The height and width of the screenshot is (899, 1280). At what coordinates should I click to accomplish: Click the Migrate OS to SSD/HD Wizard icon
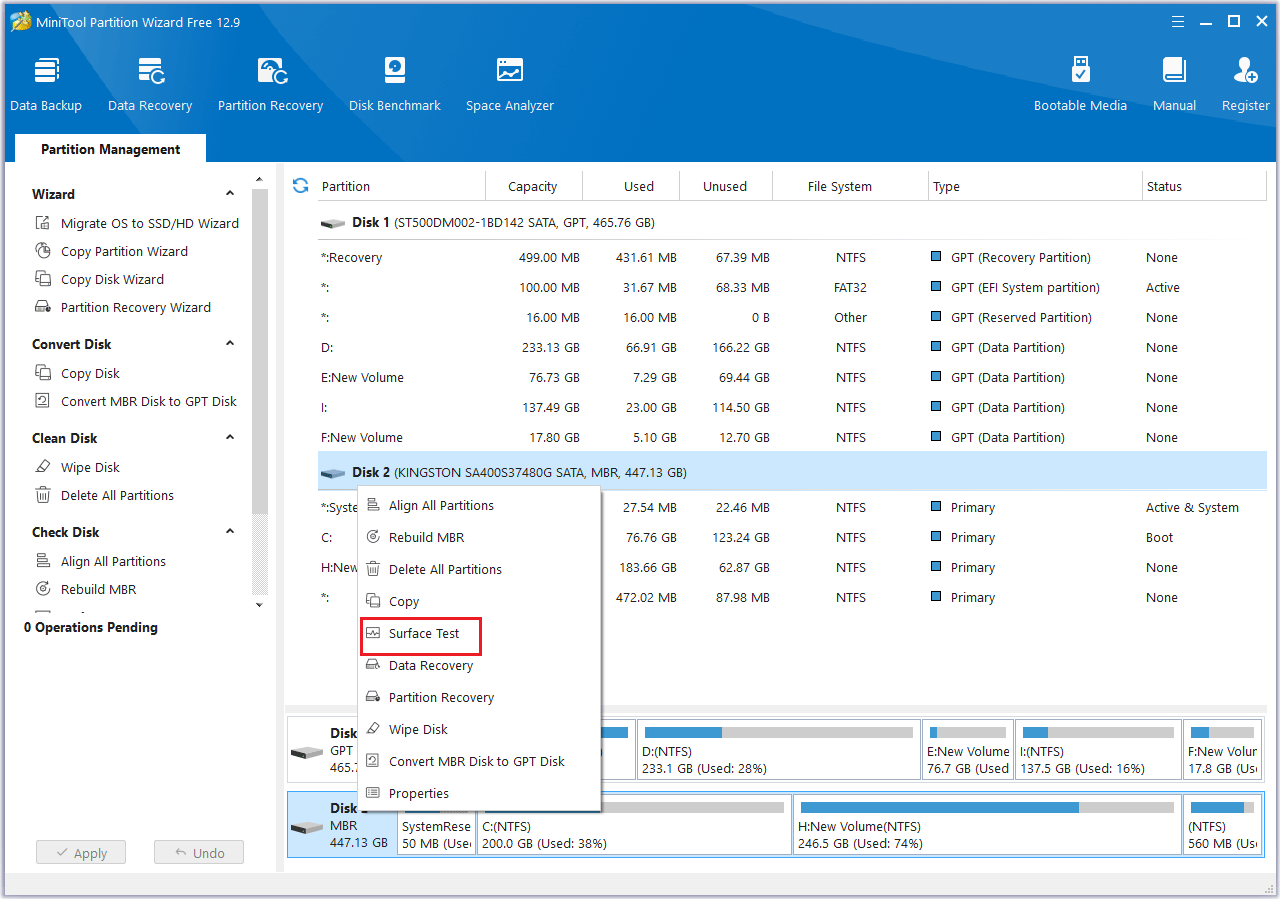tap(43, 223)
